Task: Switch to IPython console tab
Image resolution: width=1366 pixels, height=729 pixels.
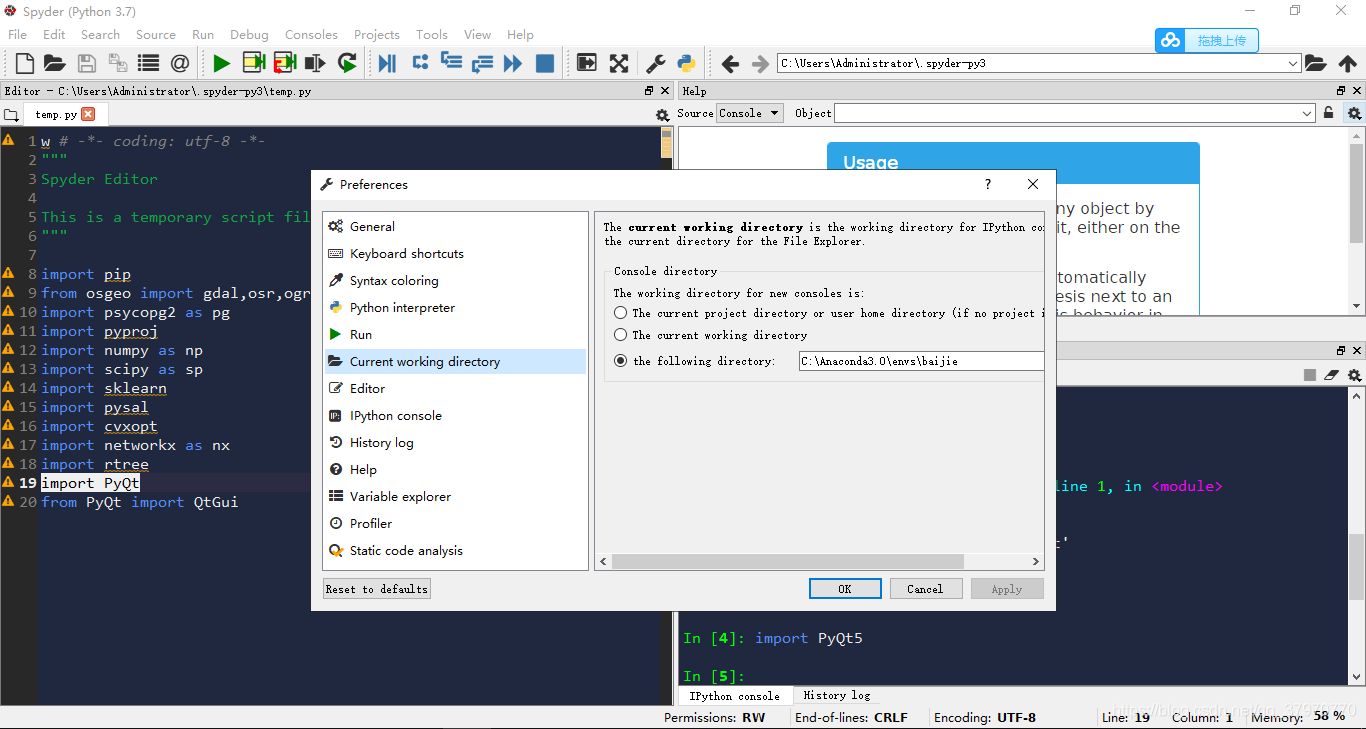Action: [734, 695]
